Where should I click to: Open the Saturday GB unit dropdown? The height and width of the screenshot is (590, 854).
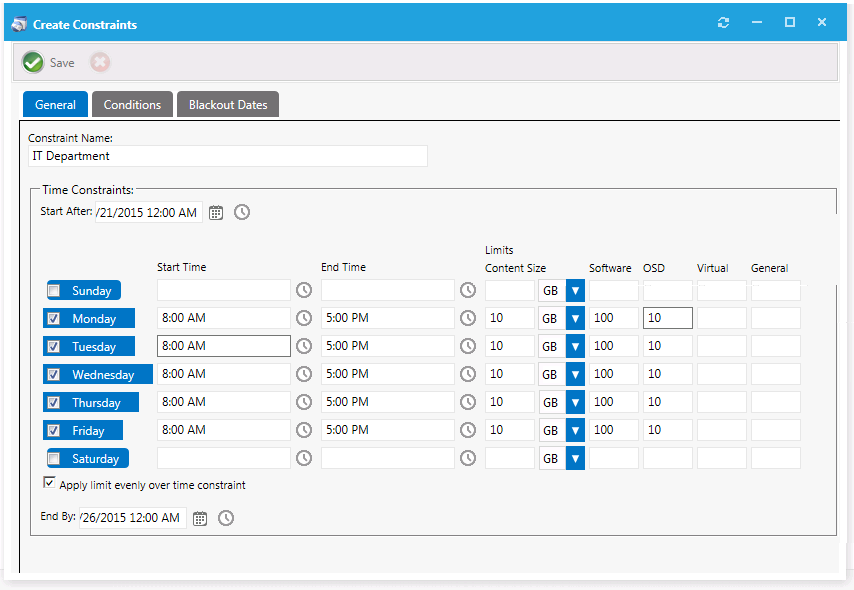pos(575,458)
